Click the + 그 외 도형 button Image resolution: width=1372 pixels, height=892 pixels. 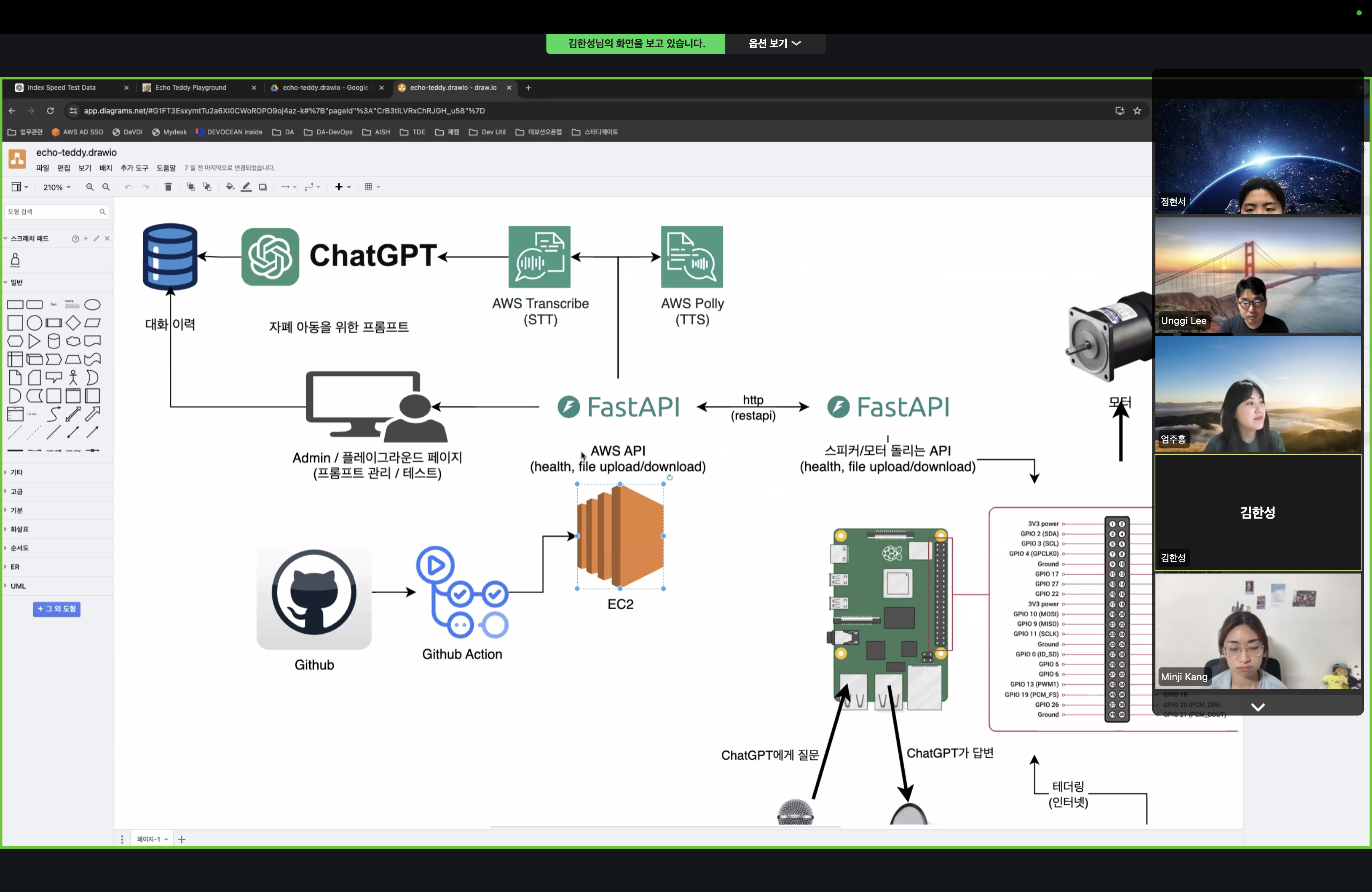[x=57, y=609]
